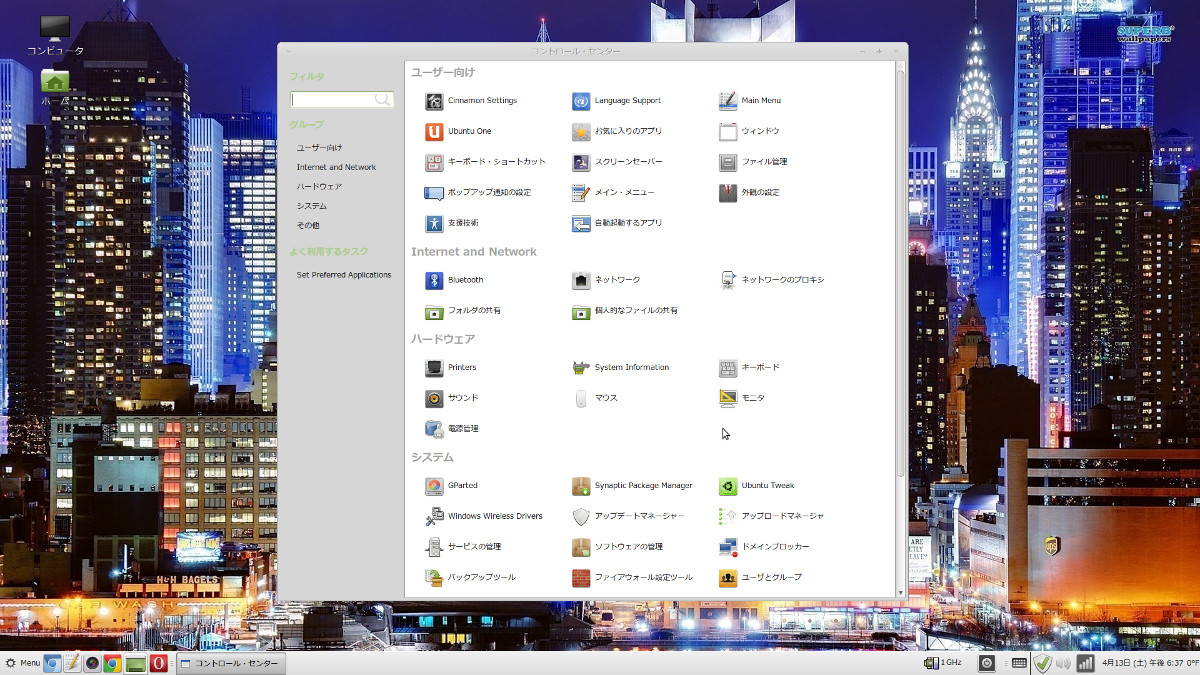Launch Ubuntu Tweak

click(757, 486)
